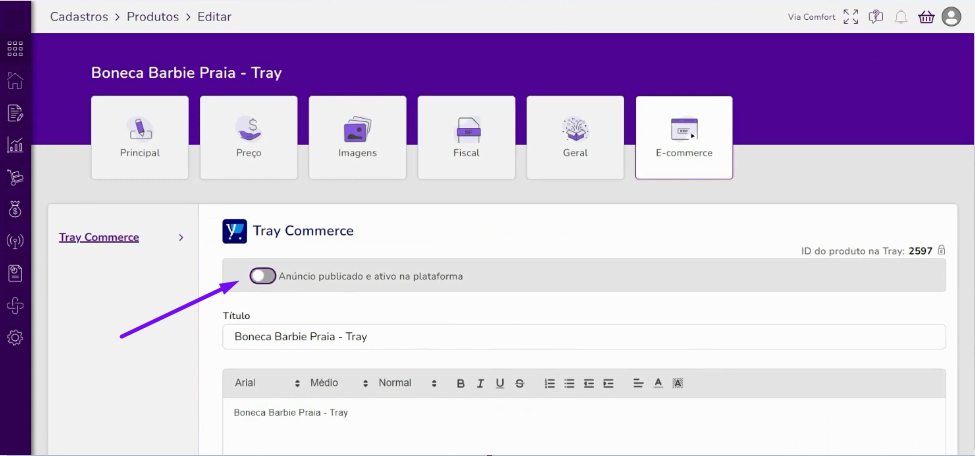Image resolution: width=975 pixels, height=456 pixels.
Task: Click the 'Anúncio publicado e ativo na plataforma' label
Action: [371, 276]
